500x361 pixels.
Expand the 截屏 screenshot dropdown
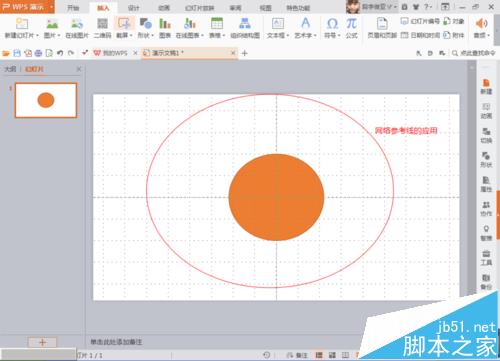[x=131, y=35]
